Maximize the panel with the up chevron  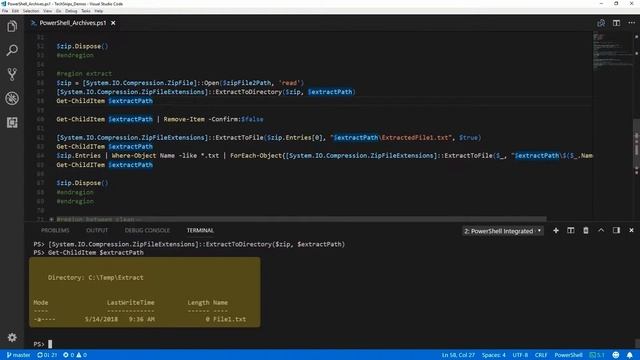[601, 231]
